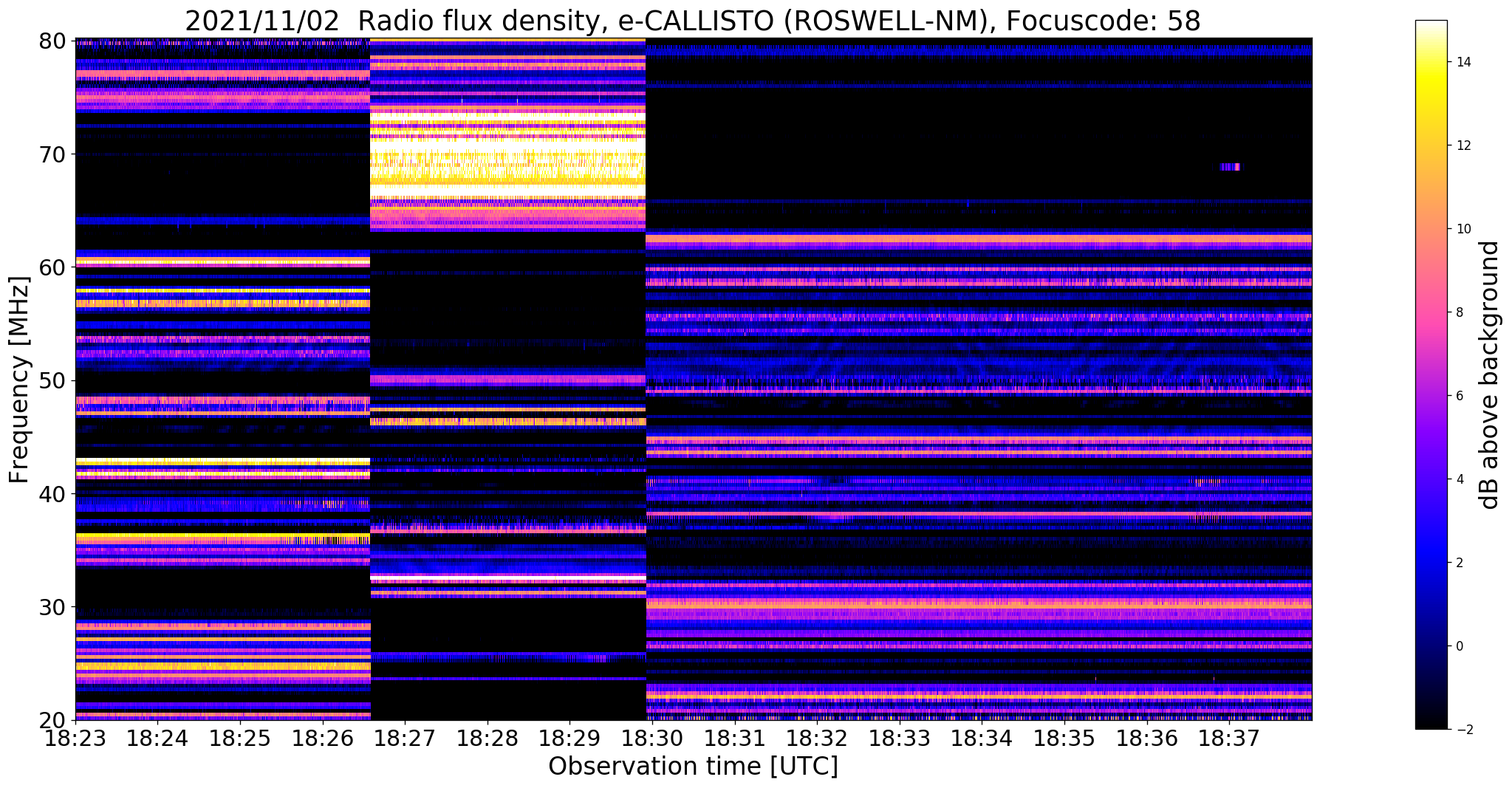The image size is (1512, 788).
Task: Click the 80 MHz frequency tick label
Action: point(52,41)
